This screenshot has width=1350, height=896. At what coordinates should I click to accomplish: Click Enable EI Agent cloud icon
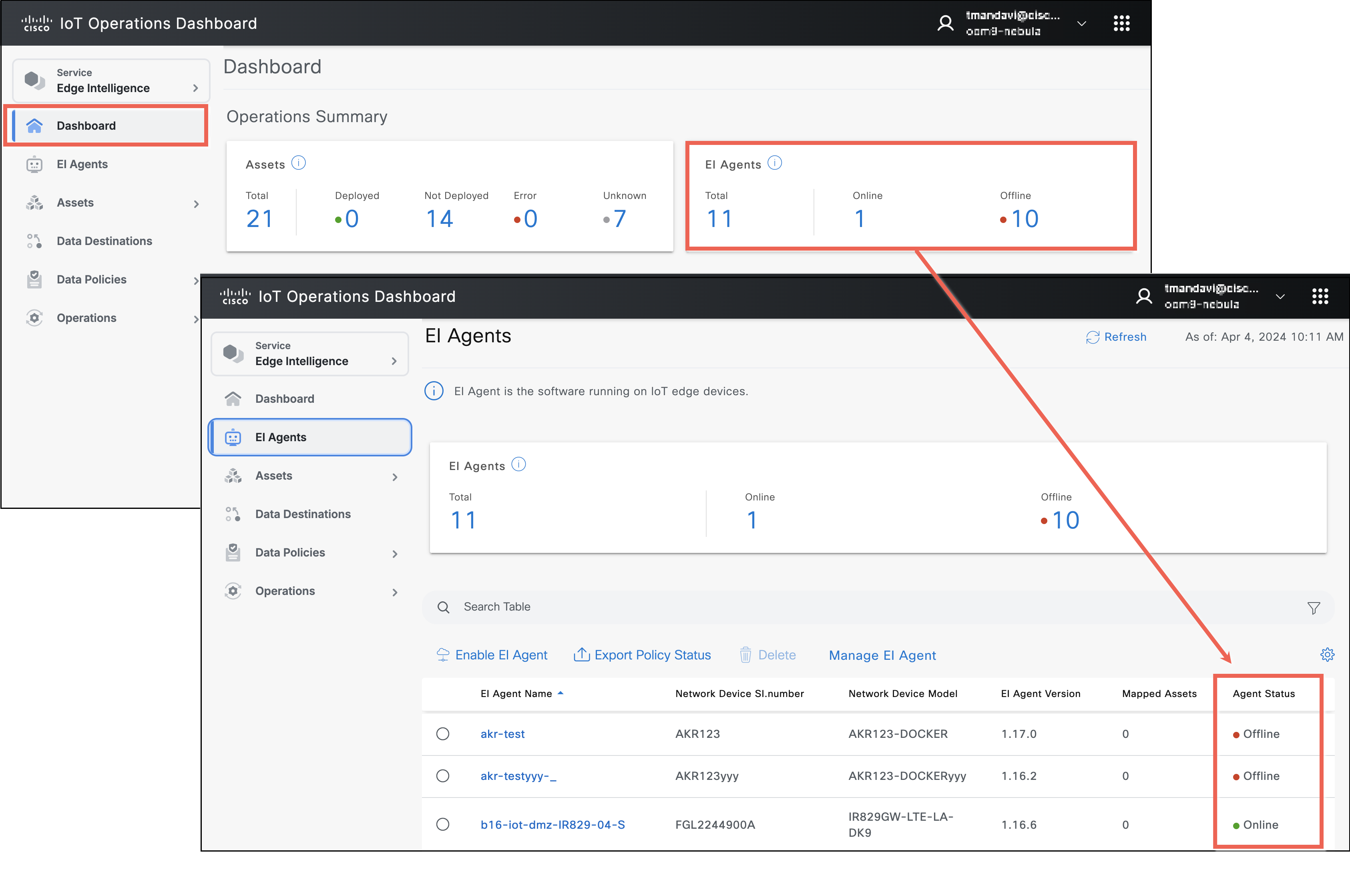pos(443,655)
